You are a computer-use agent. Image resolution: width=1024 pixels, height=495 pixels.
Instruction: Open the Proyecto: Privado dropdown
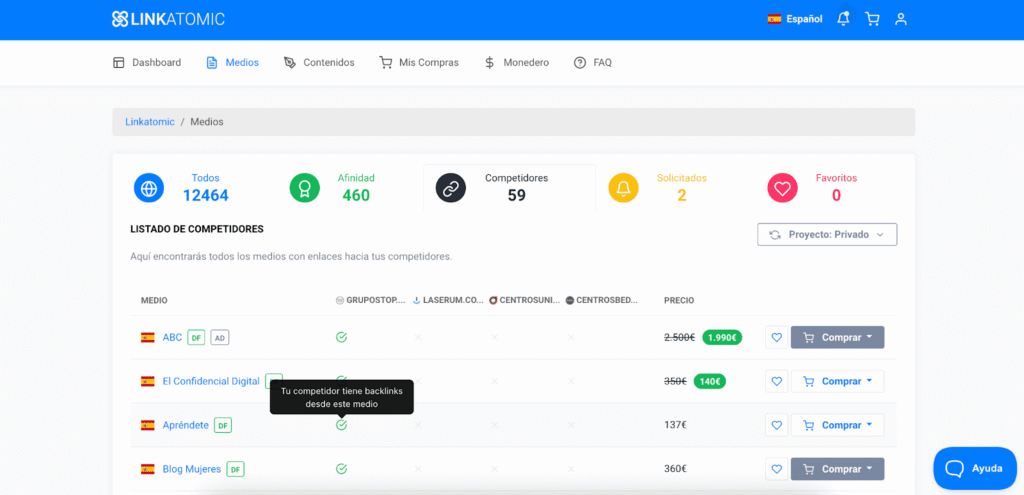(x=827, y=234)
